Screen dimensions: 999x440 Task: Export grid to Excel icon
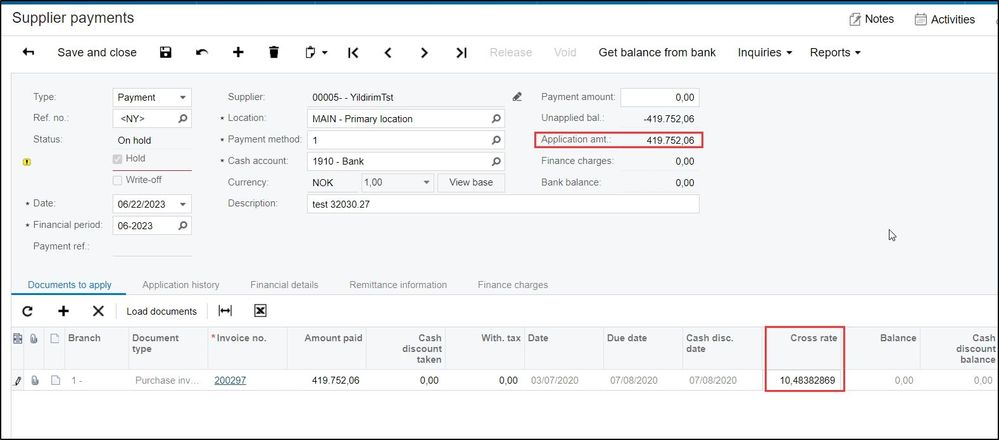260,311
